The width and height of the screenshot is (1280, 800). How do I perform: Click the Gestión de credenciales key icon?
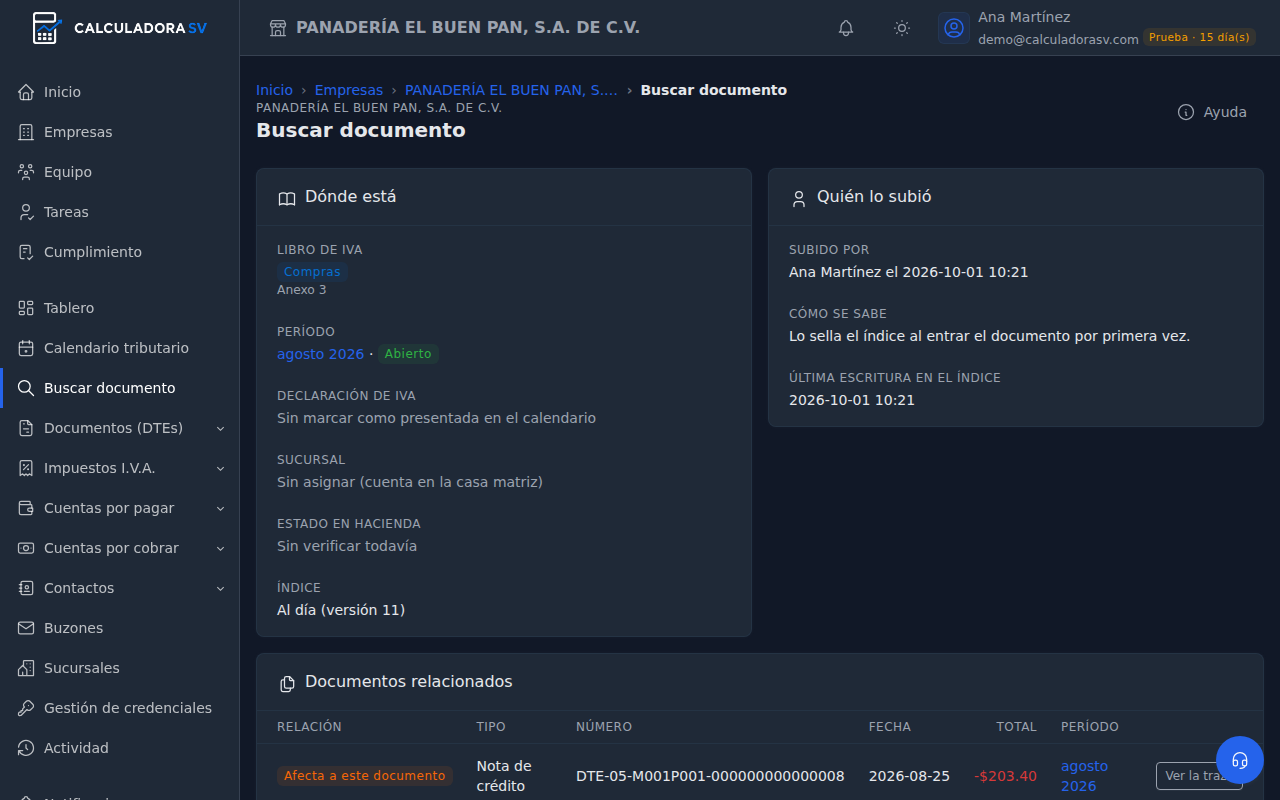coord(26,708)
